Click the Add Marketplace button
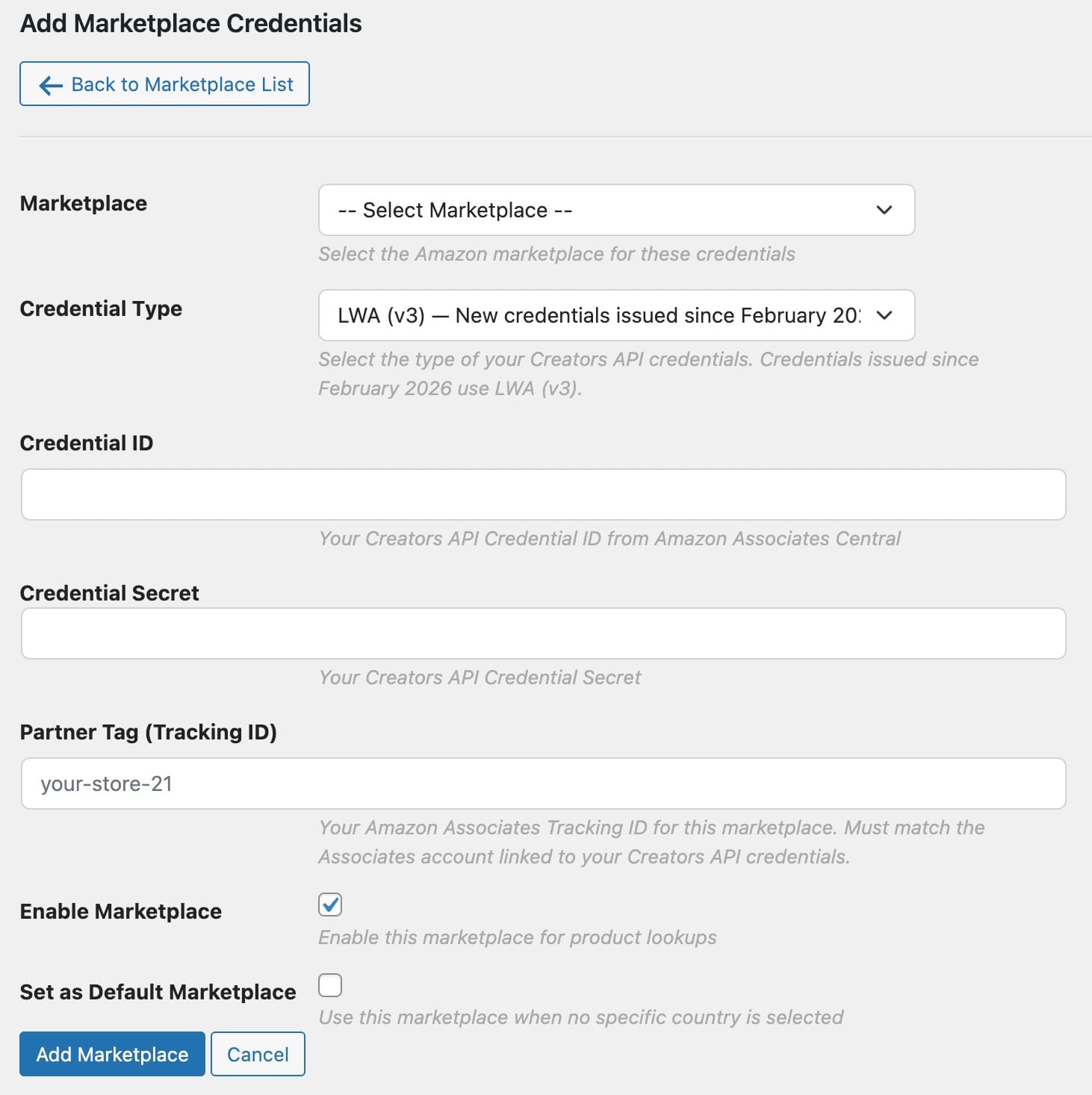 click(x=111, y=1054)
